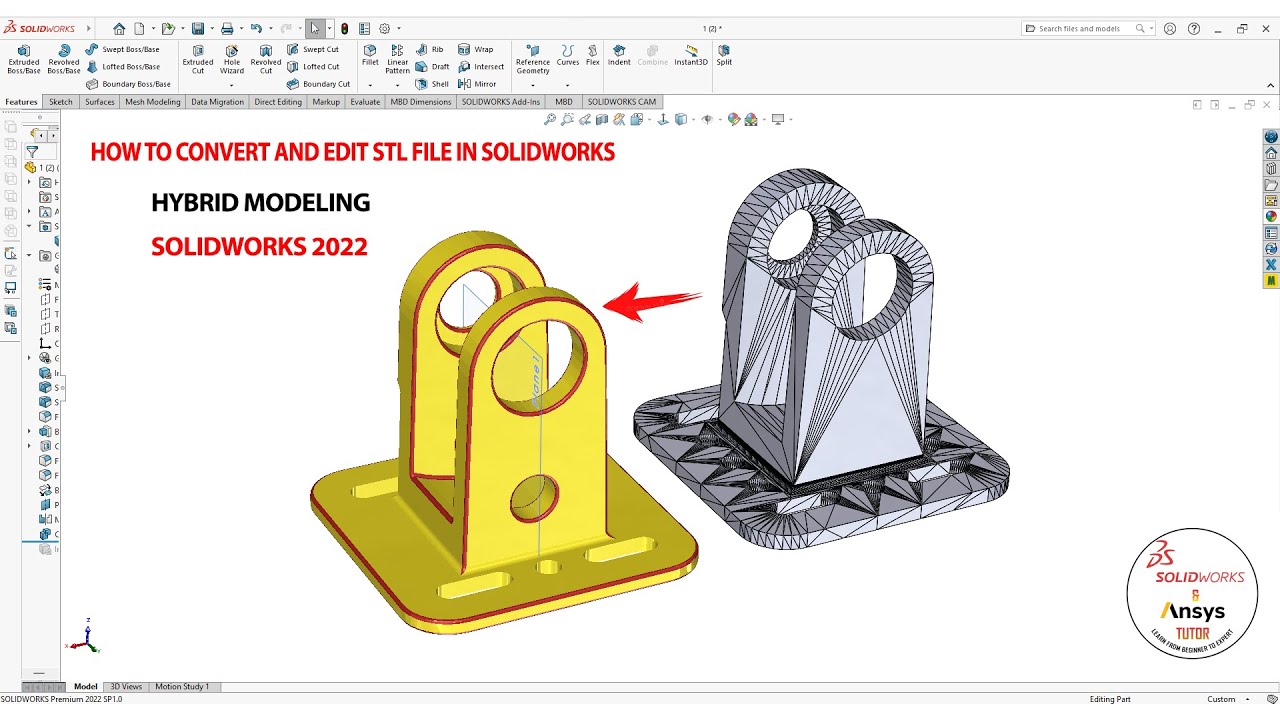Select the Revolved Boss/Base tool

tap(64, 60)
